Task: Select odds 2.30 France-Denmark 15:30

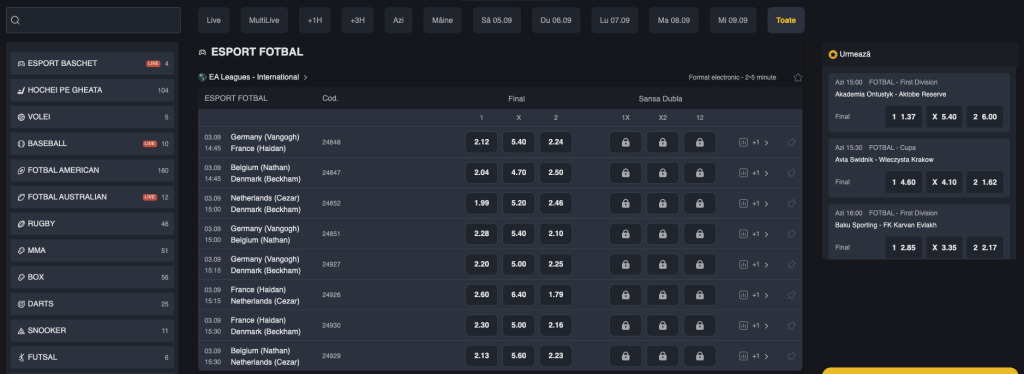Action: click(x=481, y=326)
